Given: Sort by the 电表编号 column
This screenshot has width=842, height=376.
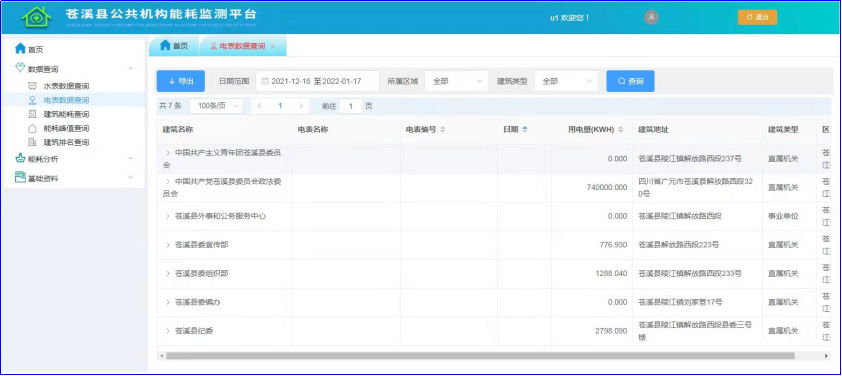Looking at the screenshot, I should tap(442, 129).
